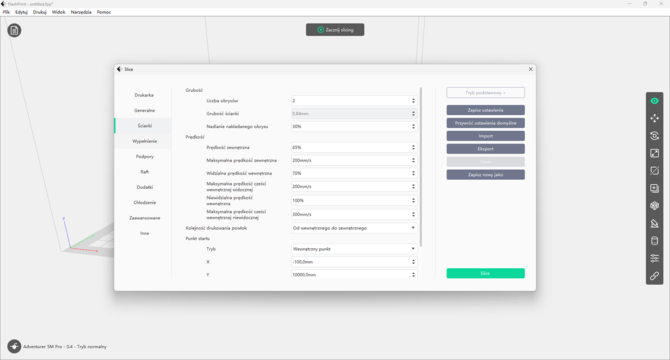The height and width of the screenshot is (360, 670).
Task: Click Przywróć ustawienia domyślne button
Action: click(x=485, y=123)
